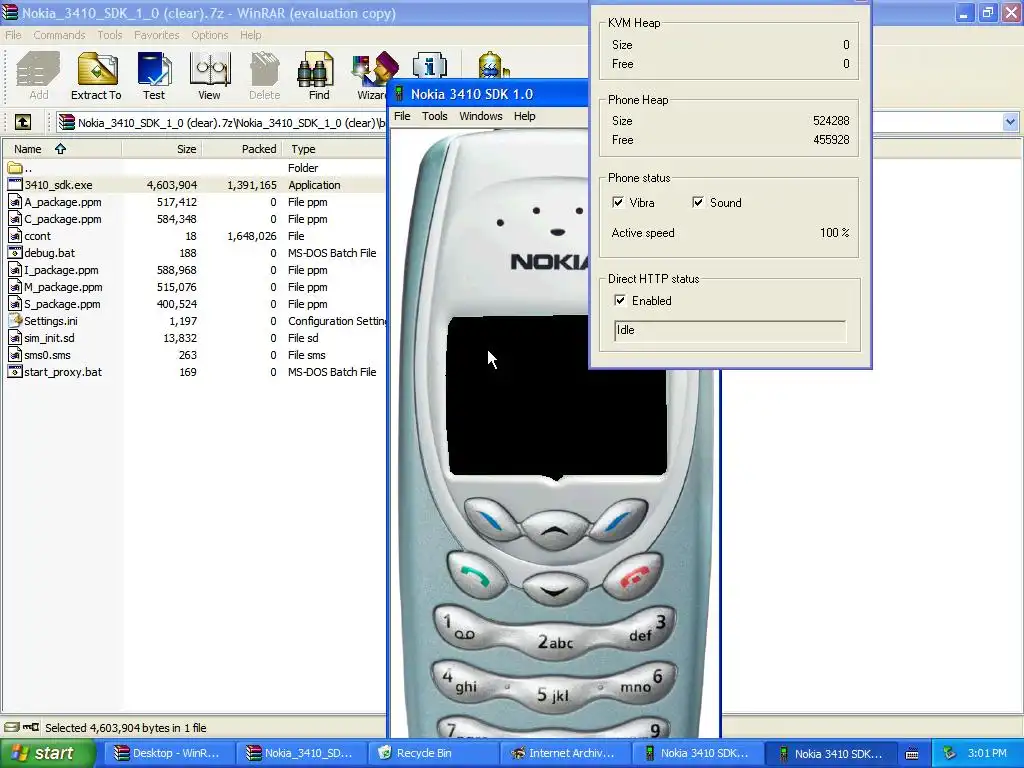Open the emulator File menu
The height and width of the screenshot is (768, 1024).
coord(402,116)
